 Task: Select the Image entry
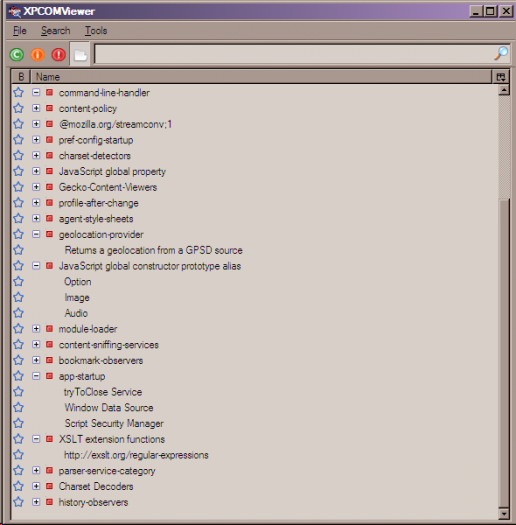coord(77,297)
